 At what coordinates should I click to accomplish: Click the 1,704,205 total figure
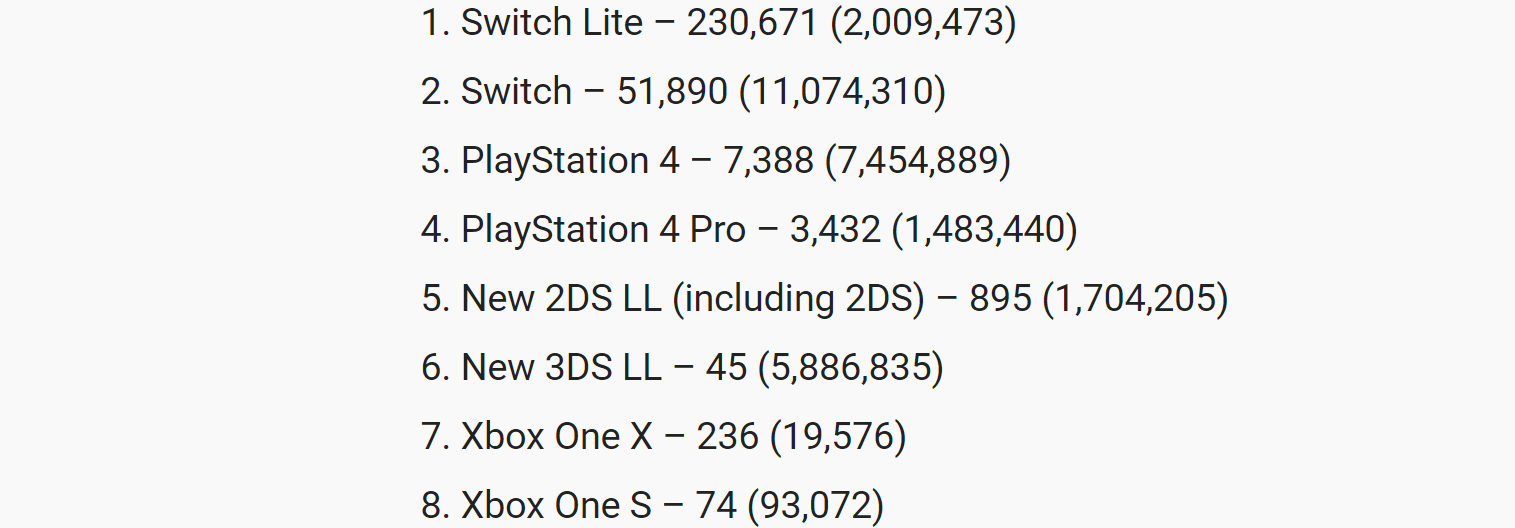point(1135,298)
